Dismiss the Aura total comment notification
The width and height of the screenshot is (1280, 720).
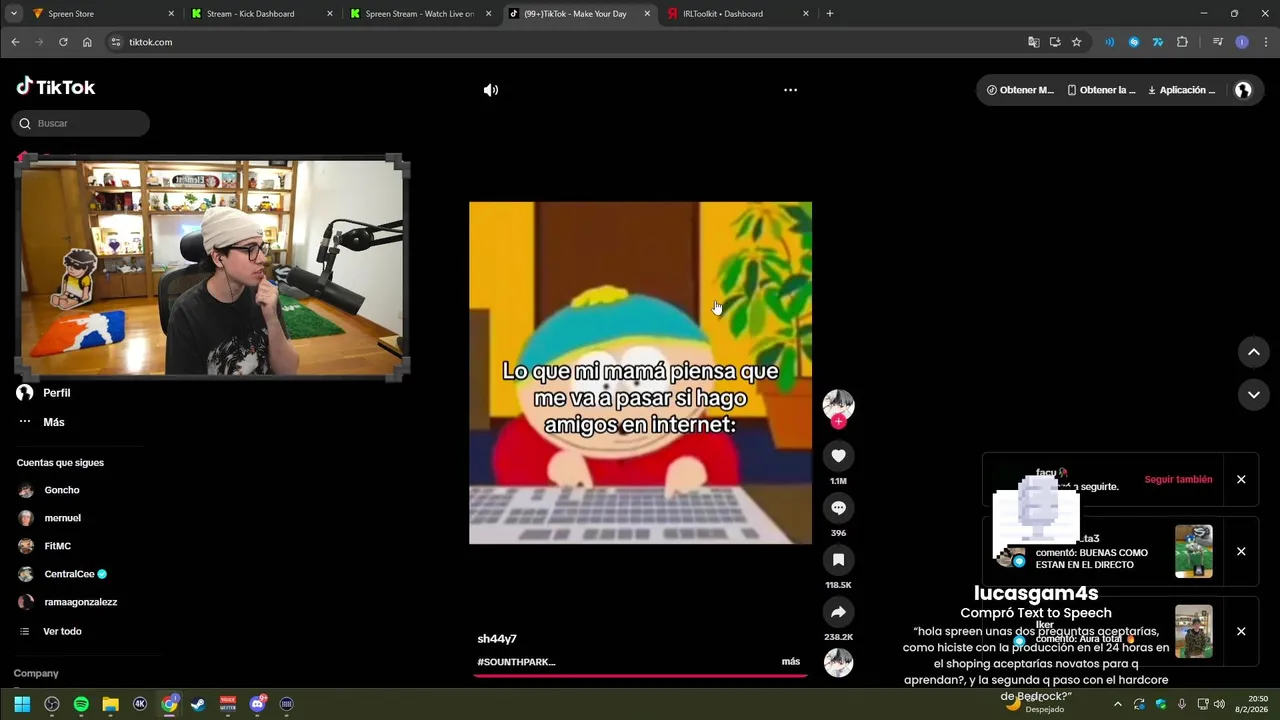(1241, 631)
